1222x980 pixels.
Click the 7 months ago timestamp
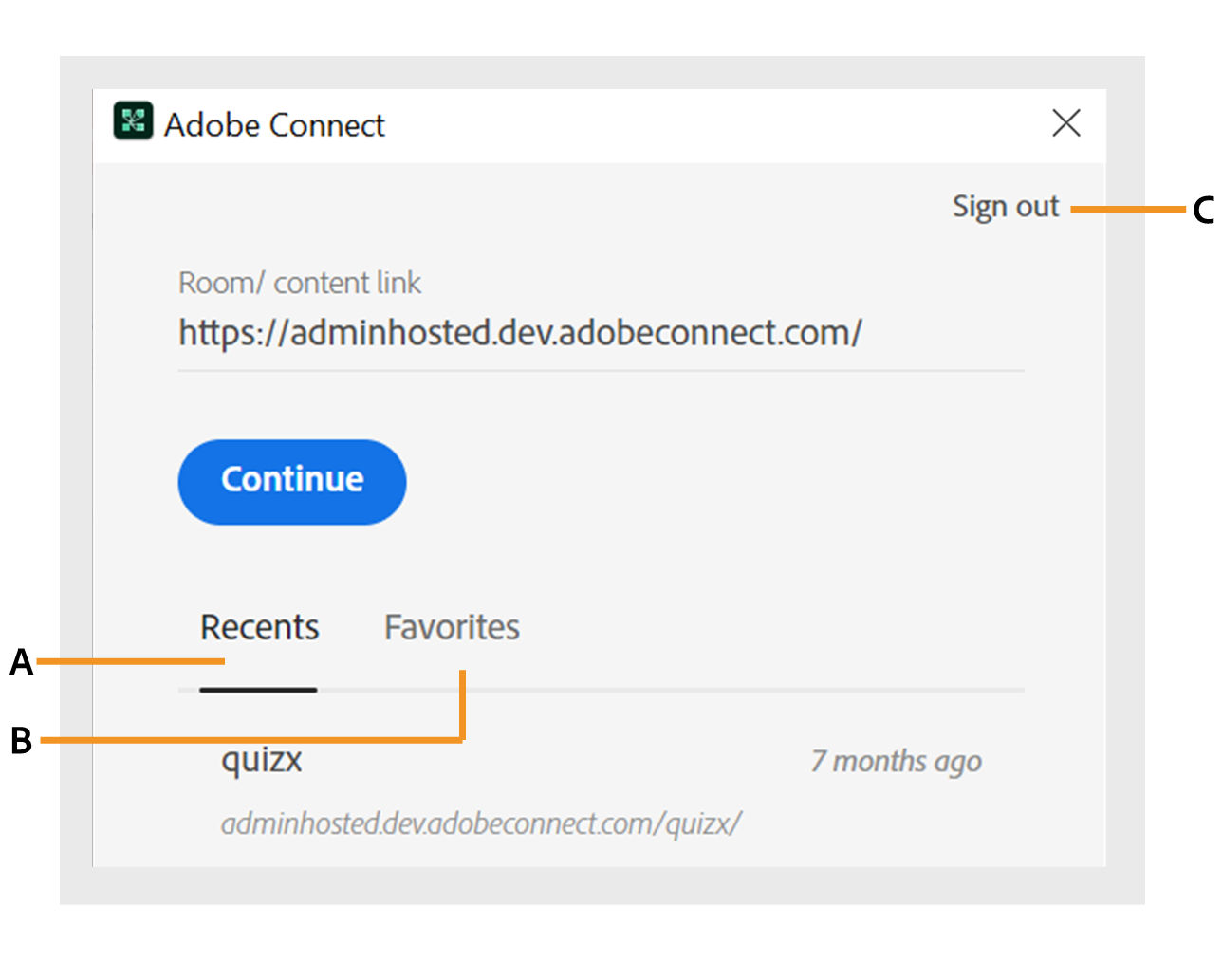[896, 761]
